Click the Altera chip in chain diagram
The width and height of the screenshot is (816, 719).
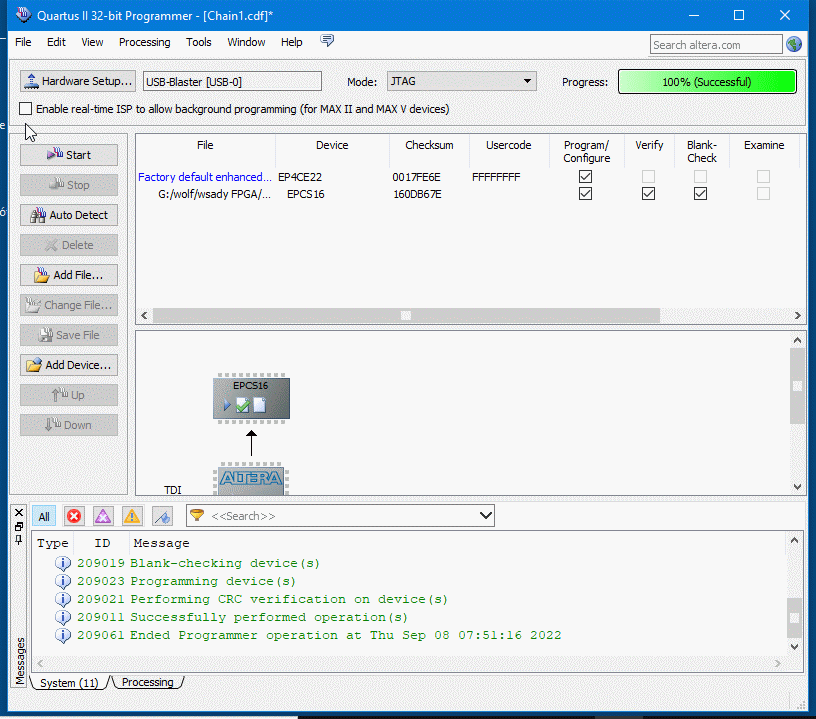250,479
